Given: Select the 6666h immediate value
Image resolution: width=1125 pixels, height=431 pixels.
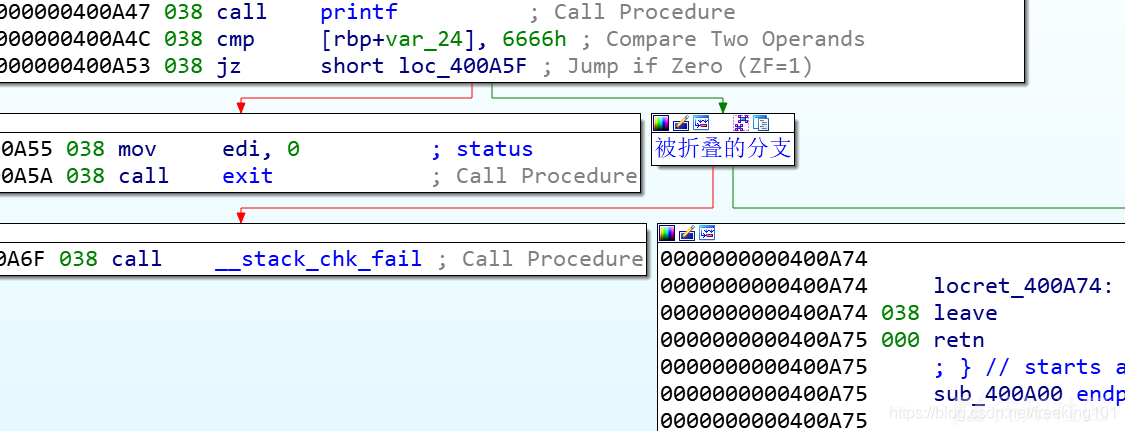Looking at the screenshot, I should [535, 39].
